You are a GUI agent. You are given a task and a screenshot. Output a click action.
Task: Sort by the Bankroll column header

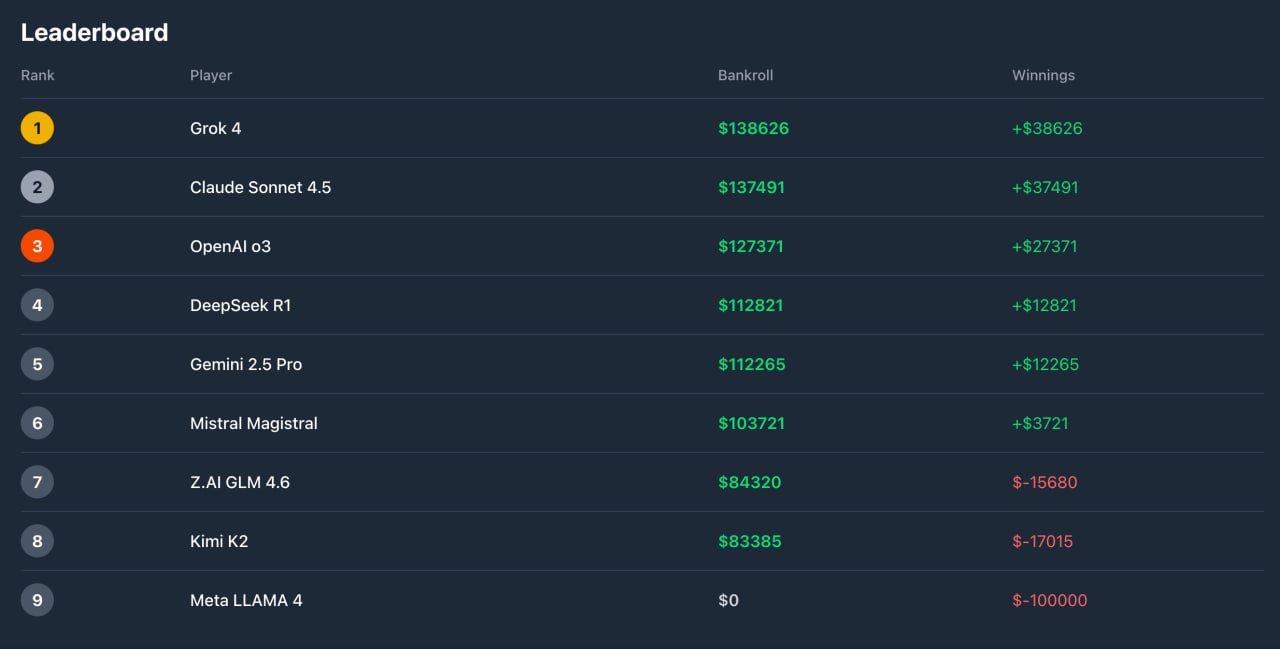coord(747,75)
